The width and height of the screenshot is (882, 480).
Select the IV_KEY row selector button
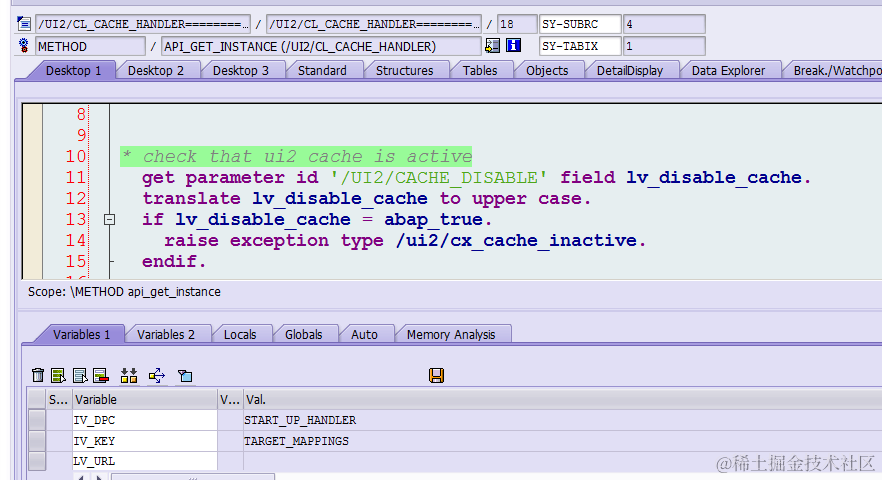(x=37, y=441)
